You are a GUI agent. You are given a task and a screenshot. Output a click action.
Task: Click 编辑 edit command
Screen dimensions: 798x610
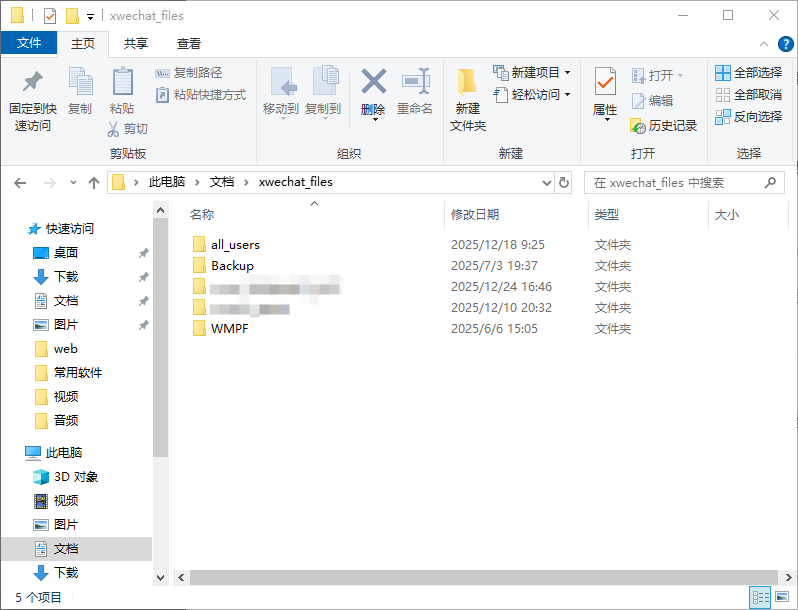point(652,101)
